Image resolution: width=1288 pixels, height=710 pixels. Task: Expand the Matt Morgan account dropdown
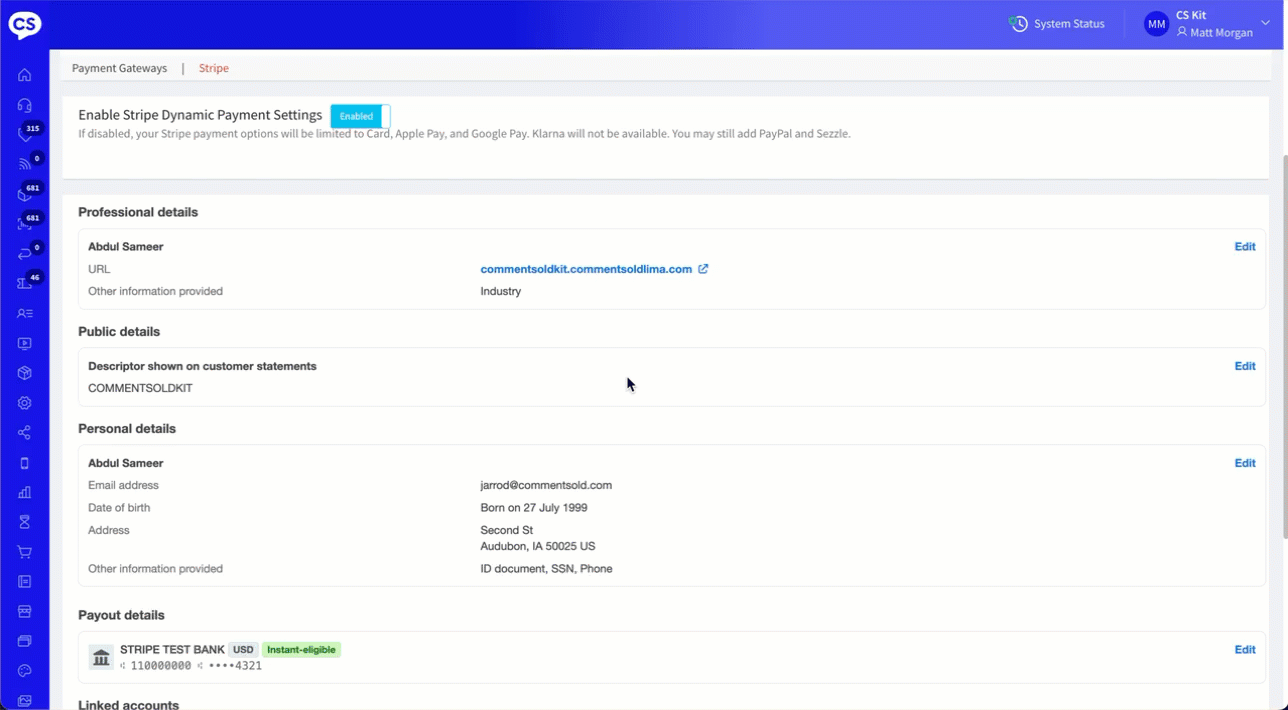[x=1265, y=24]
